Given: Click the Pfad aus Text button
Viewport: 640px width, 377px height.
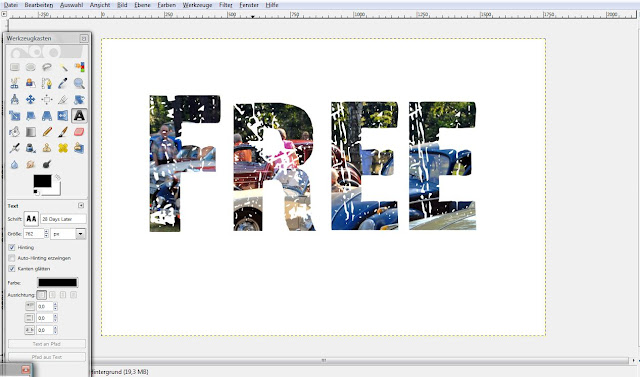Looking at the screenshot, I should 47,357.
